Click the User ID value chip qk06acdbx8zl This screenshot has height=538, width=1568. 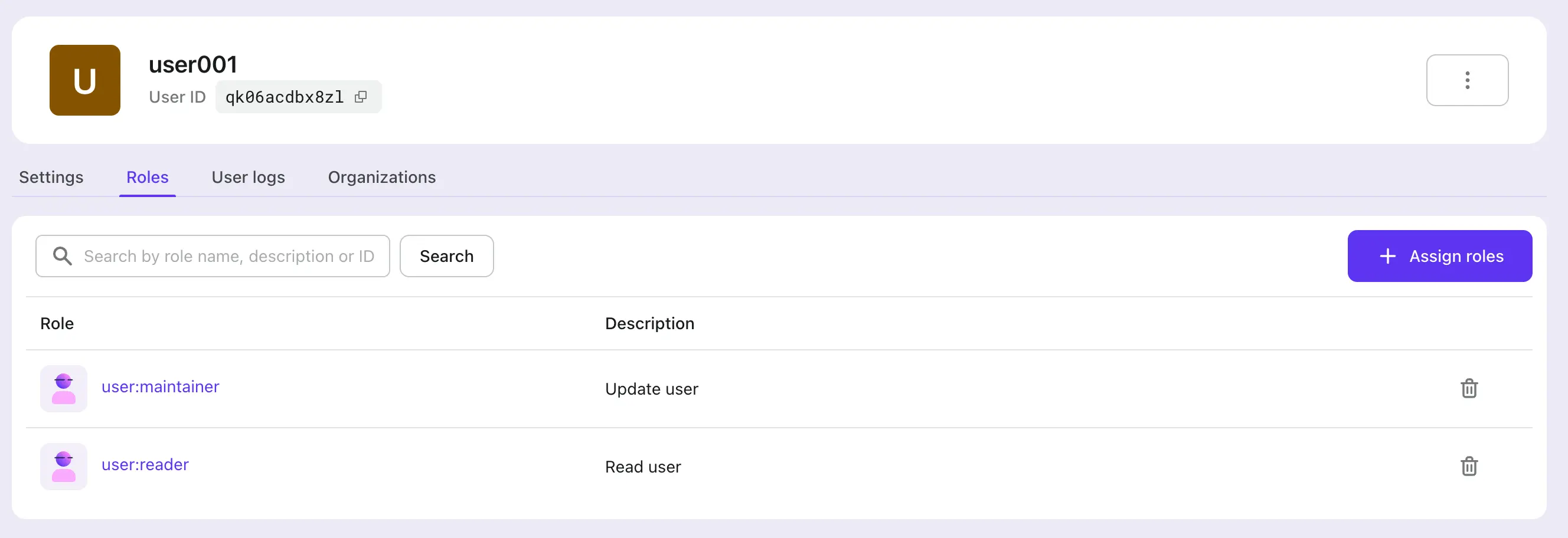pos(285,96)
